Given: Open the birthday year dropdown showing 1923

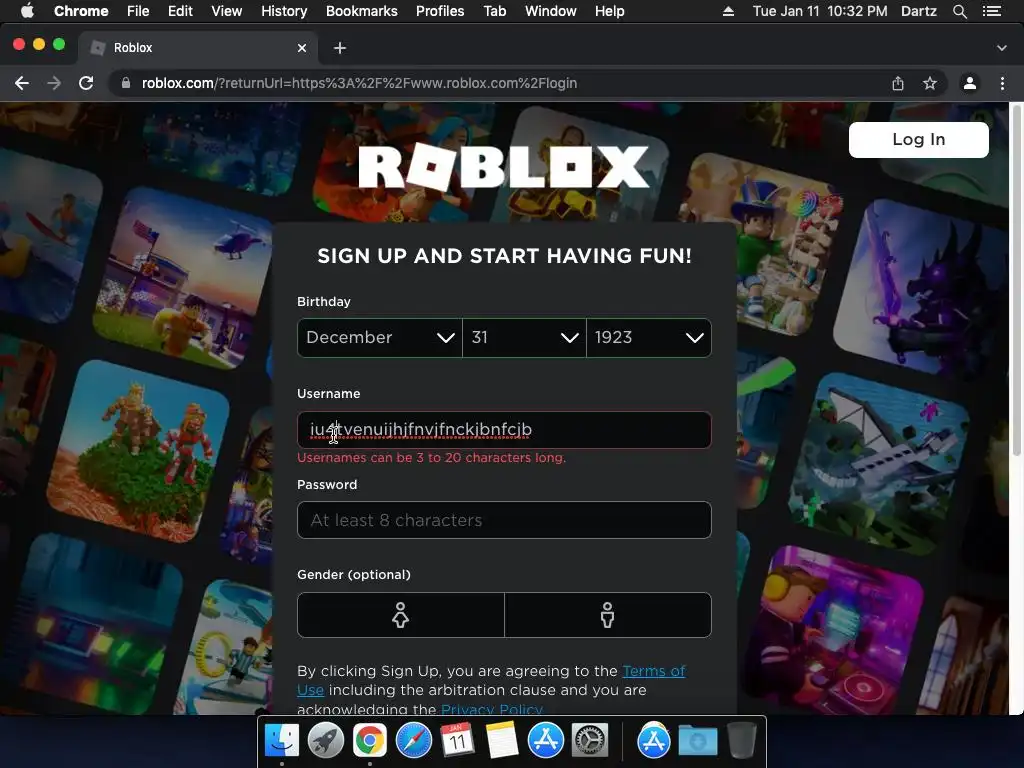Looking at the screenshot, I should (649, 338).
